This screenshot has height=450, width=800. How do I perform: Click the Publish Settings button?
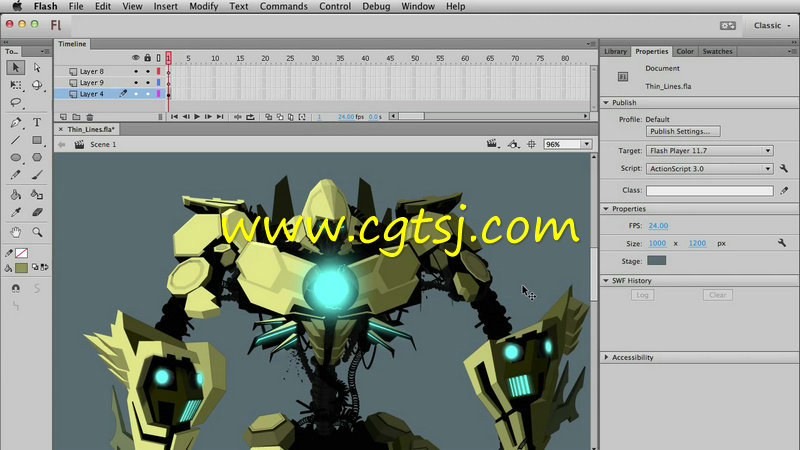point(683,131)
